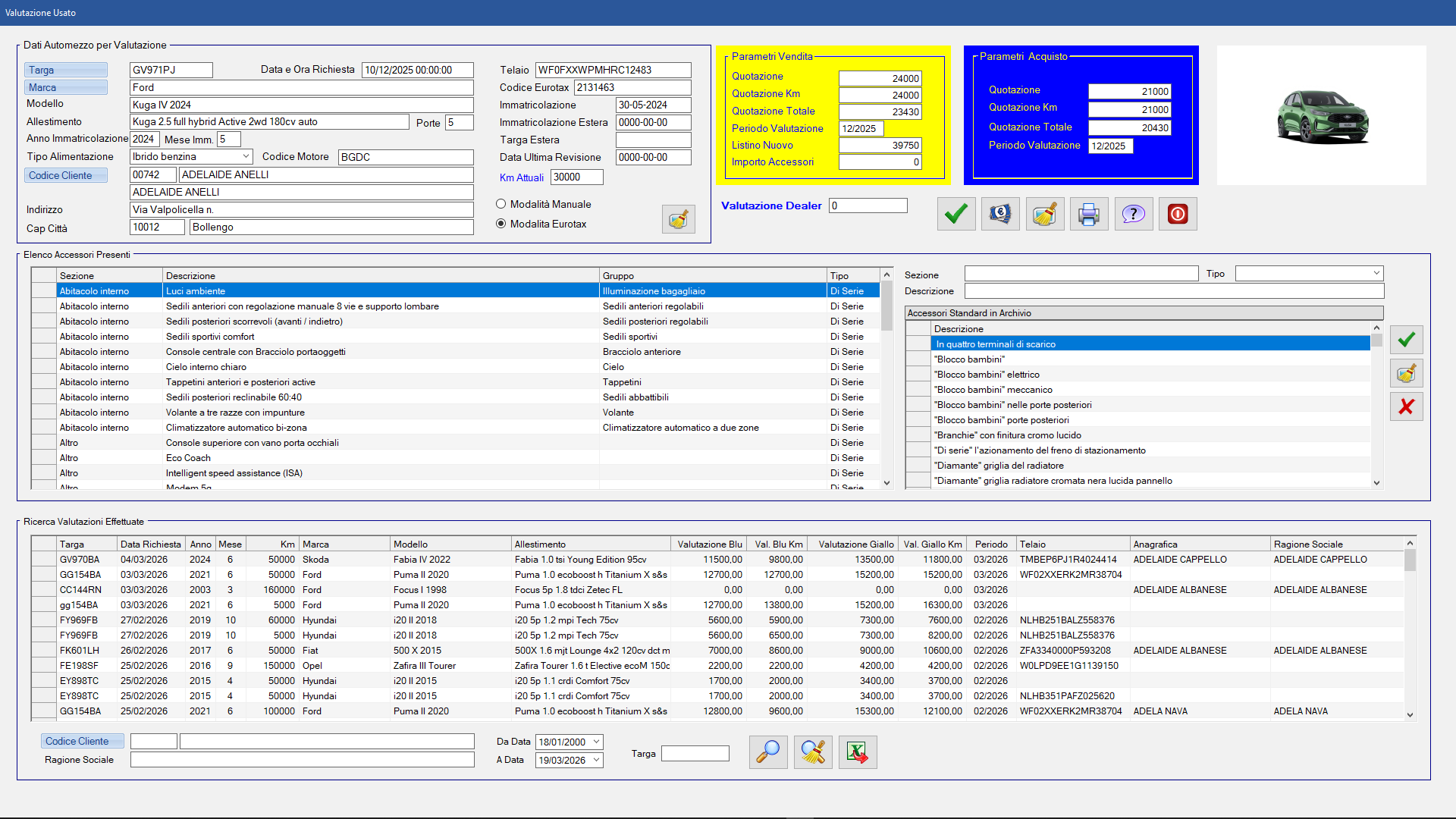Click the red X remove accessory icon

point(1406,407)
